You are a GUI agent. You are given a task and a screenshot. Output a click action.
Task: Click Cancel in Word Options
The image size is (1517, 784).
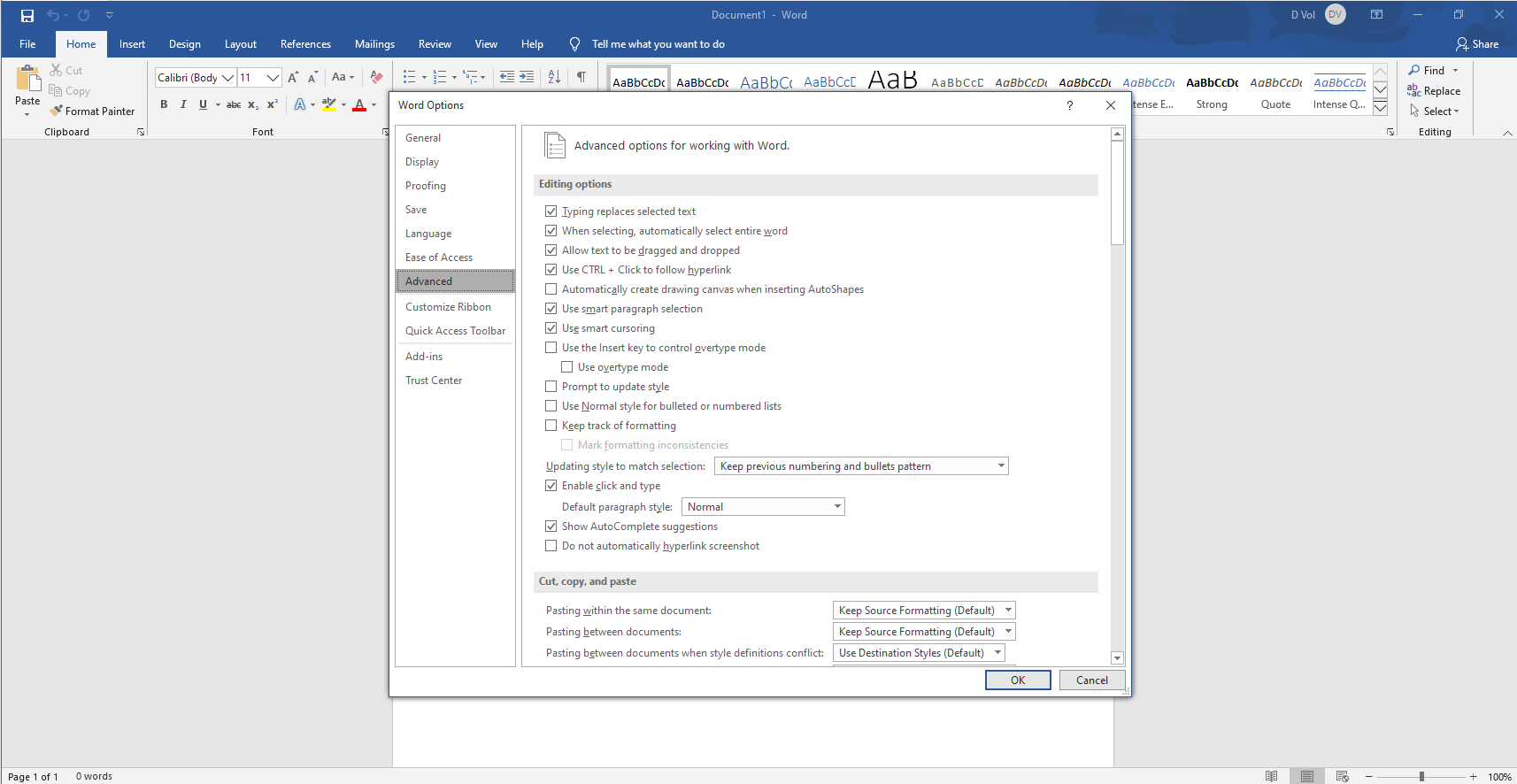tap(1091, 680)
